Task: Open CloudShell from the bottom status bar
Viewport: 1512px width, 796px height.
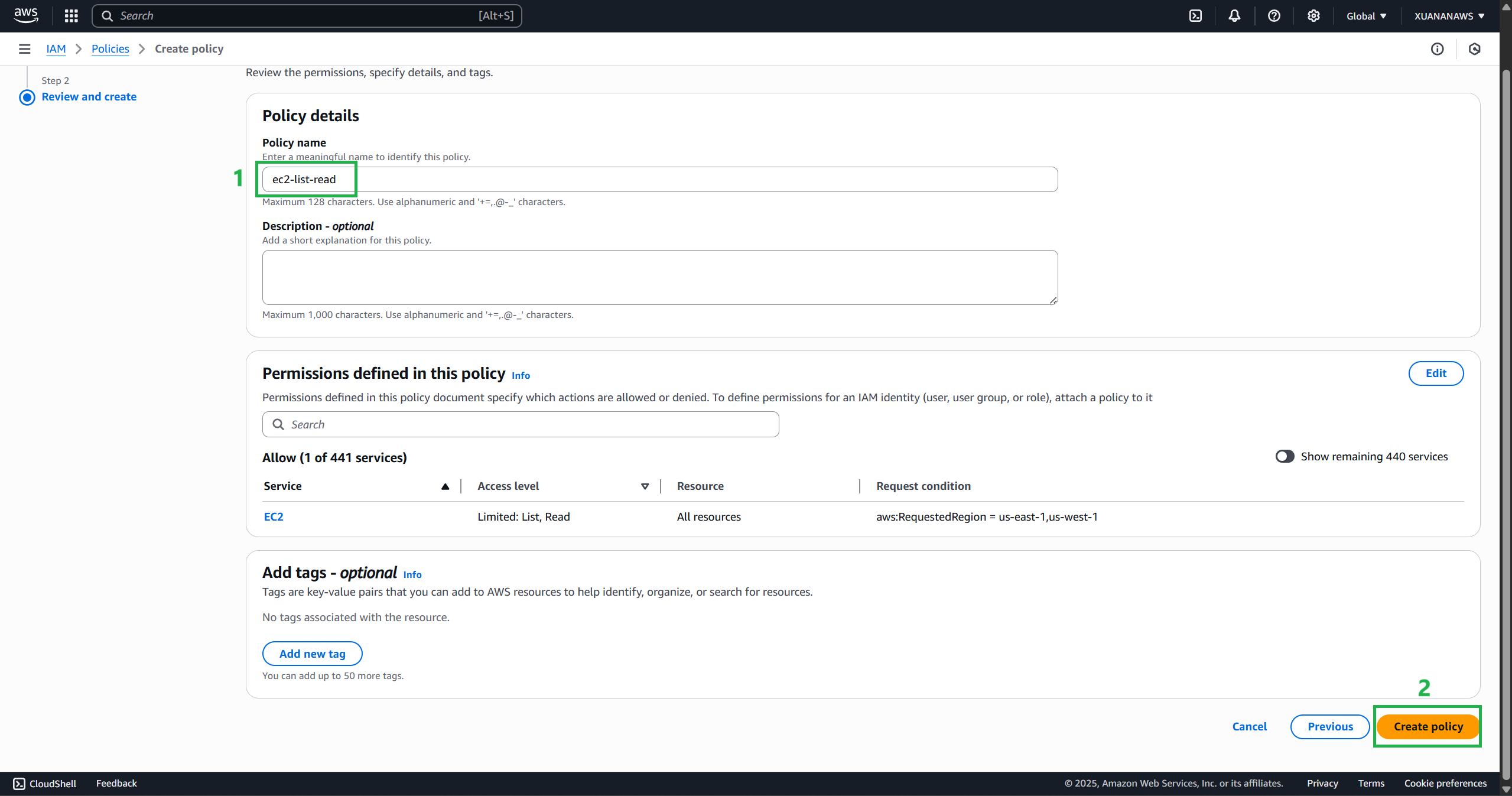Action: click(44, 783)
